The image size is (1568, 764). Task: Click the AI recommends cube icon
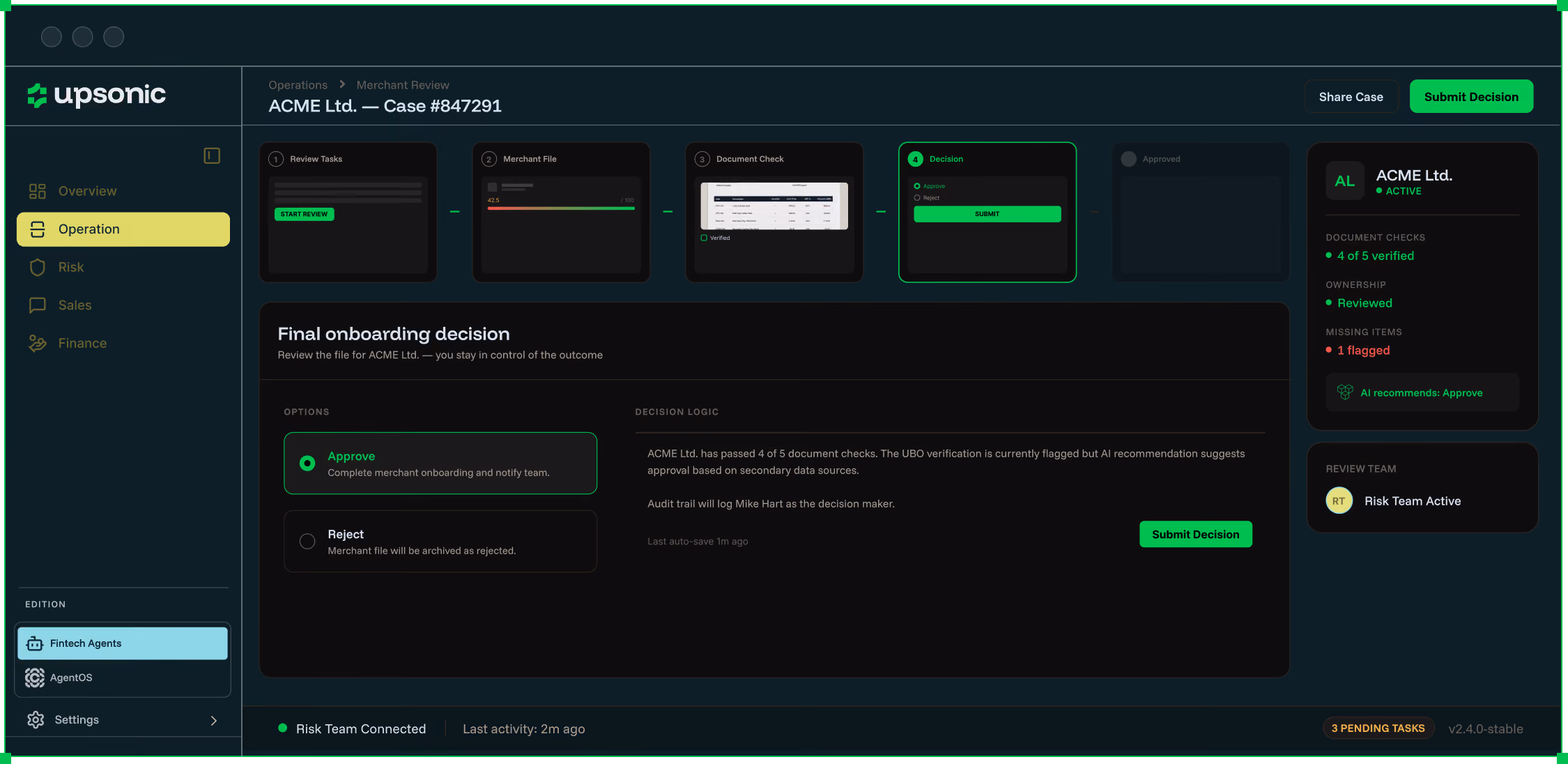point(1345,392)
